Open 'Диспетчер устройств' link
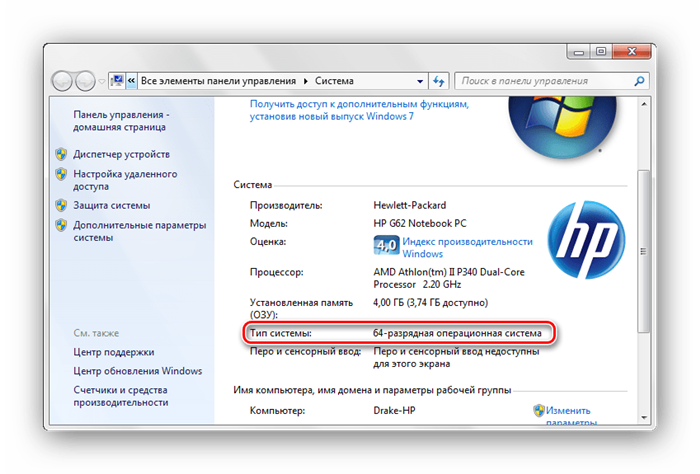 [x=121, y=154]
